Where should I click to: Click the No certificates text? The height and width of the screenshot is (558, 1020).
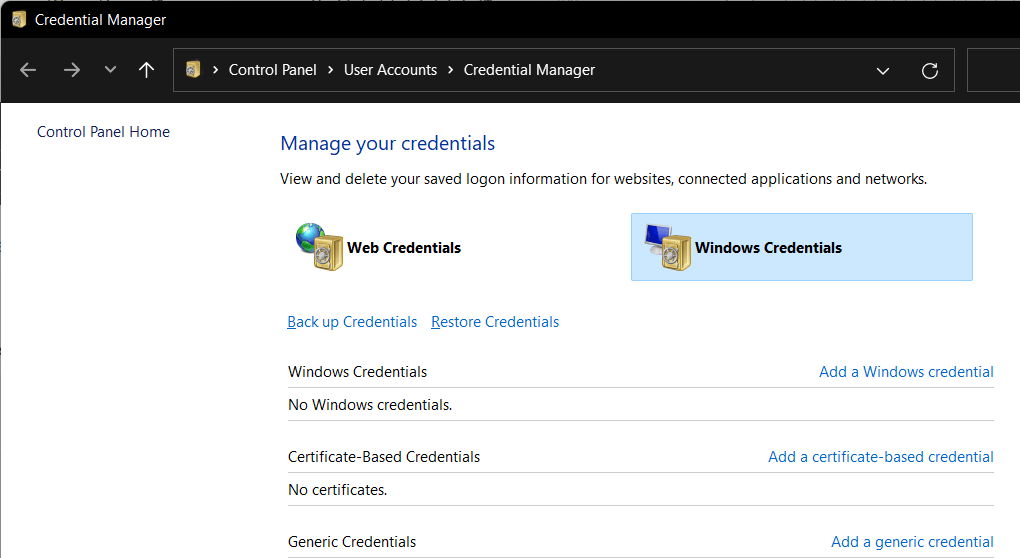pos(338,490)
